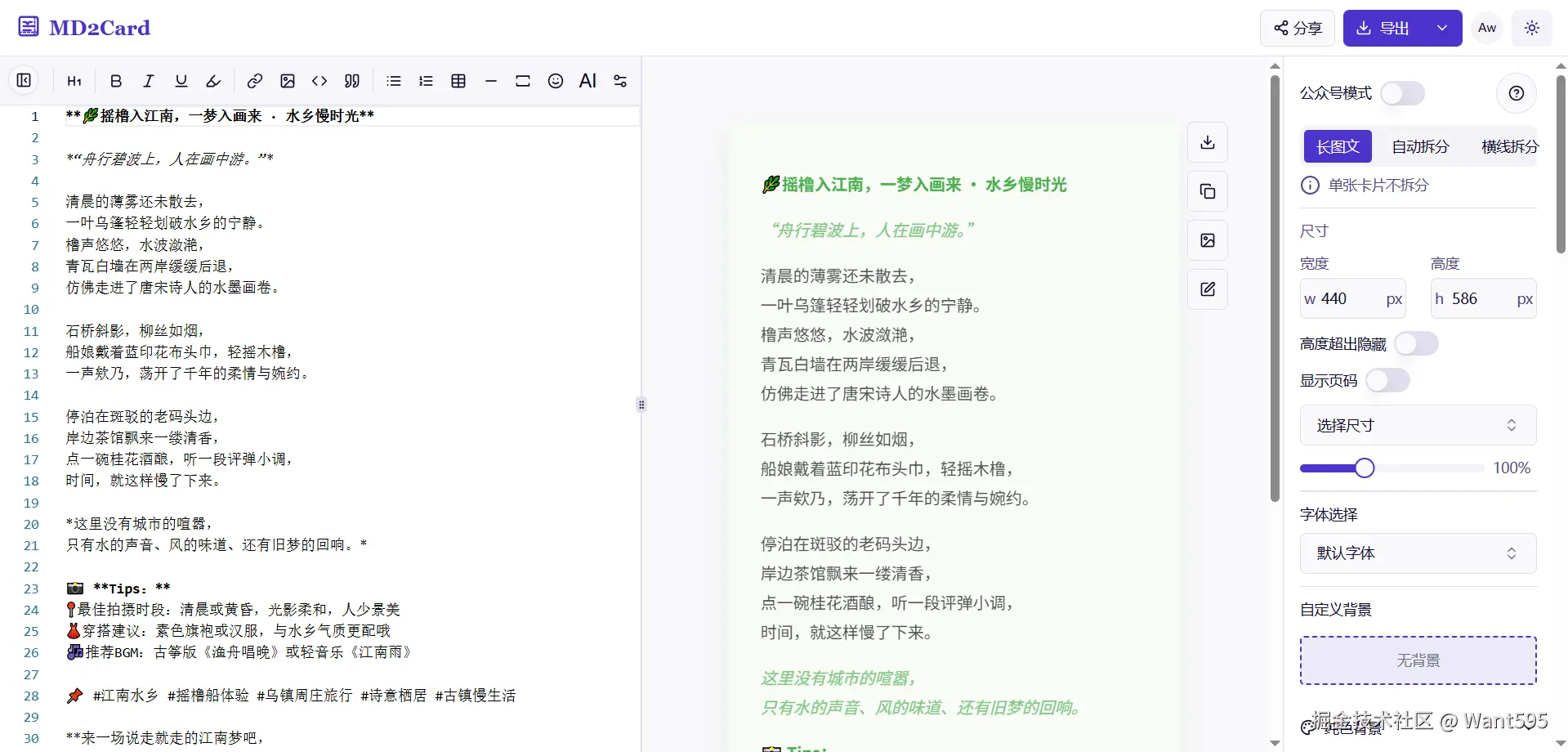The width and height of the screenshot is (1568, 752).
Task: Copy the card preview
Action: click(x=1208, y=191)
